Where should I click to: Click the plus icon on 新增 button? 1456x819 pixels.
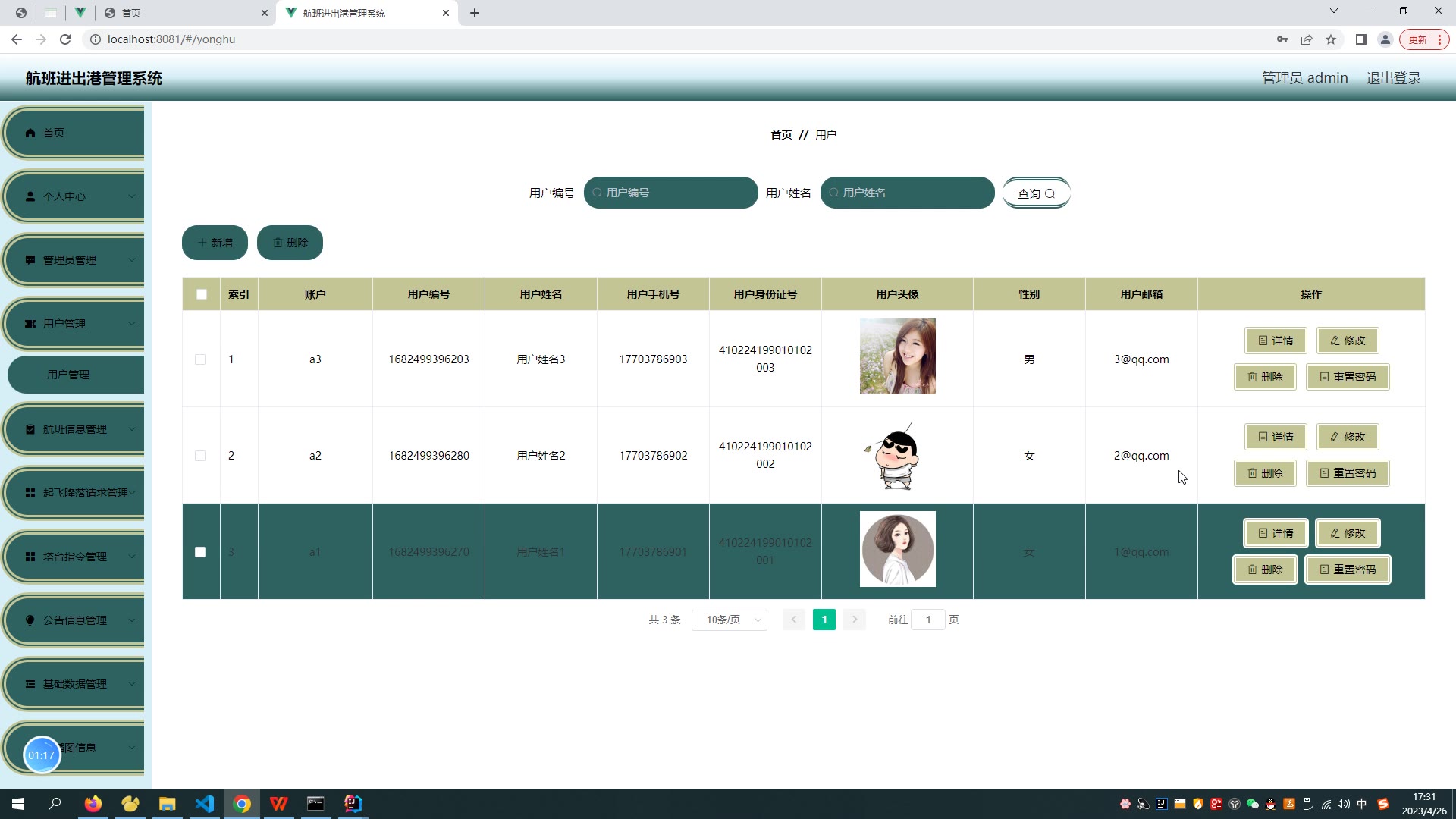(x=202, y=243)
